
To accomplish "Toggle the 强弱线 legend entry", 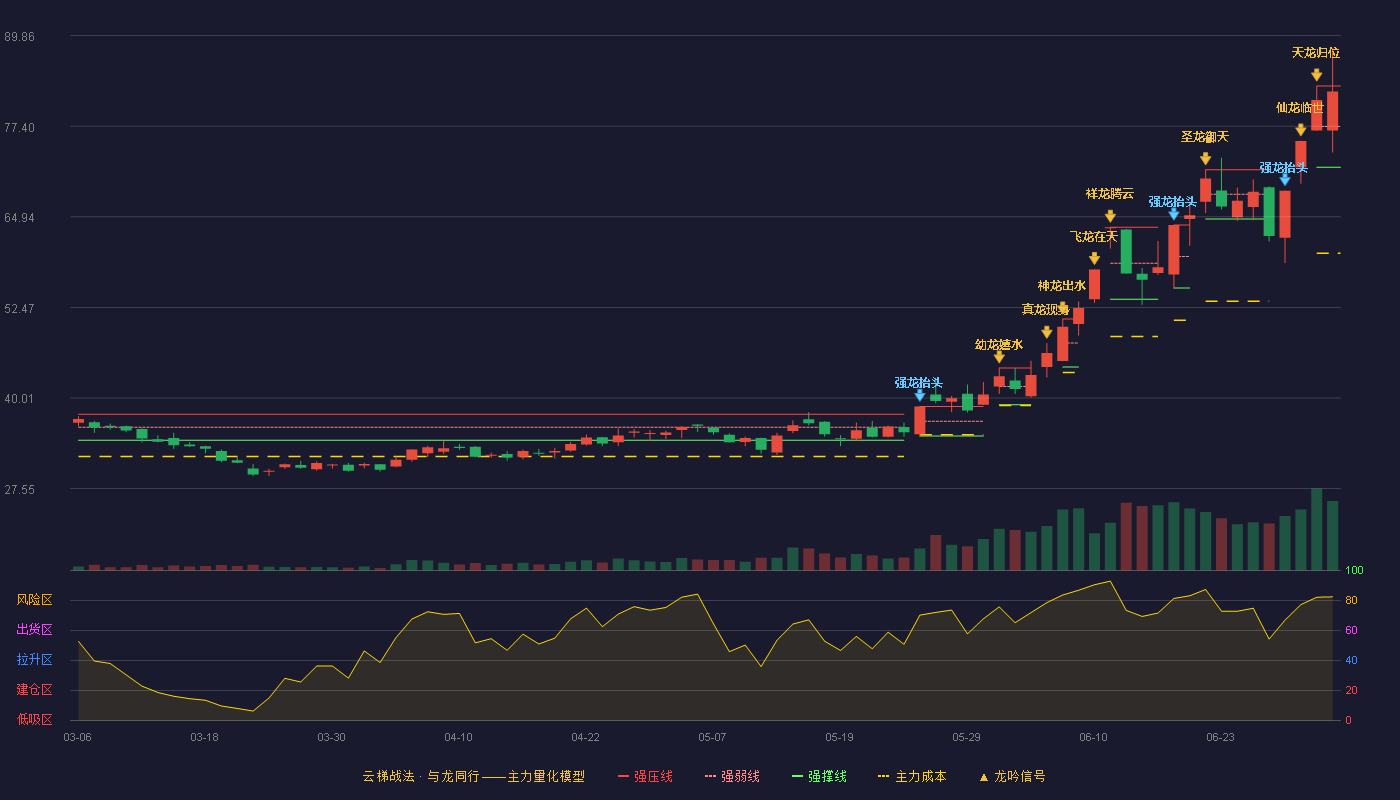I will click(732, 776).
